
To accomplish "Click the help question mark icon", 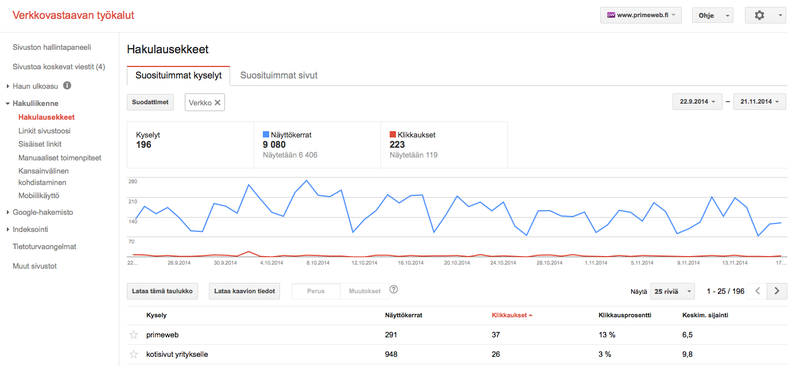I will (x=393, y=289).
